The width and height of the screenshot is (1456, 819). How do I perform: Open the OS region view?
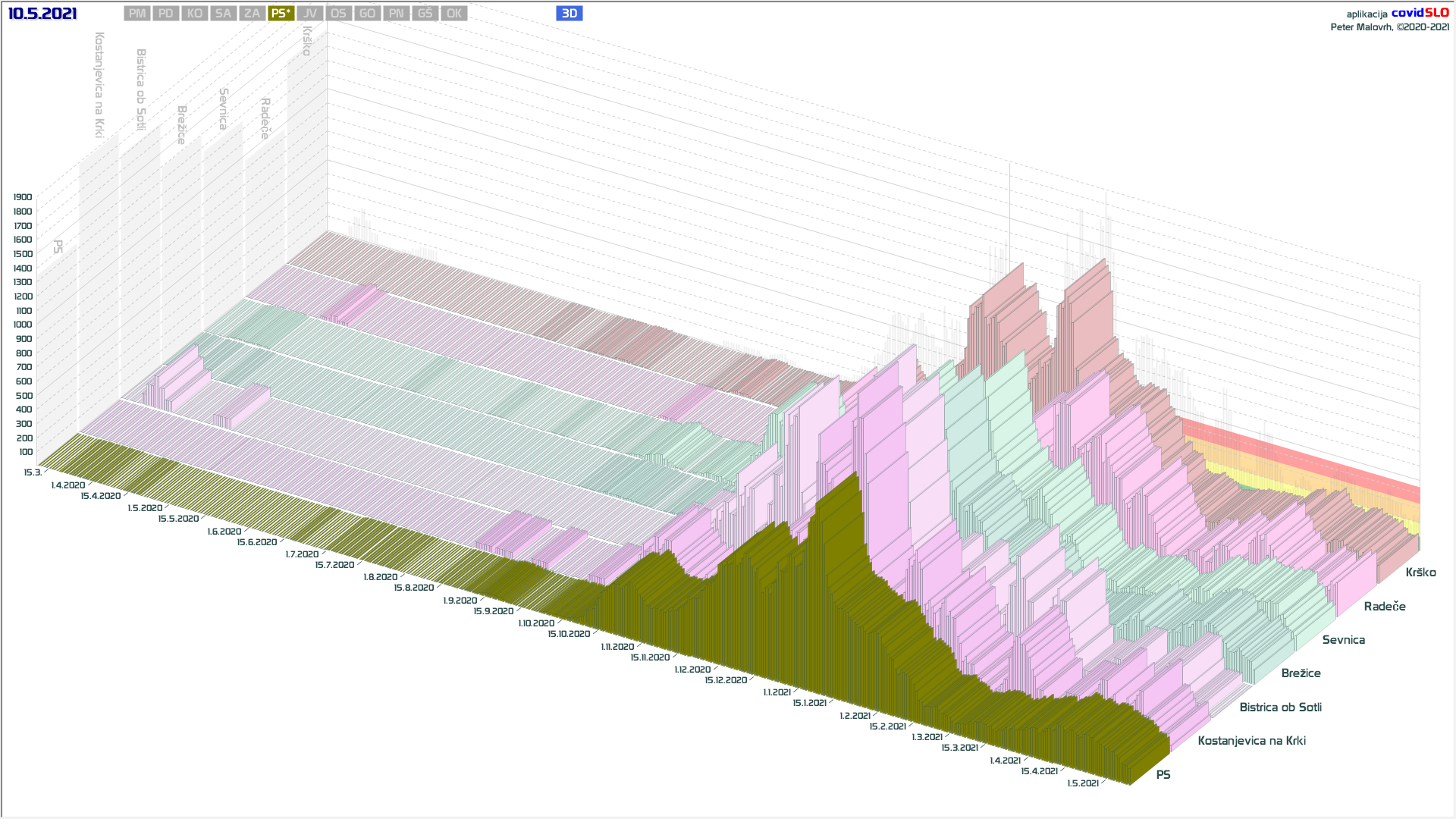click(x=338, y=14)
